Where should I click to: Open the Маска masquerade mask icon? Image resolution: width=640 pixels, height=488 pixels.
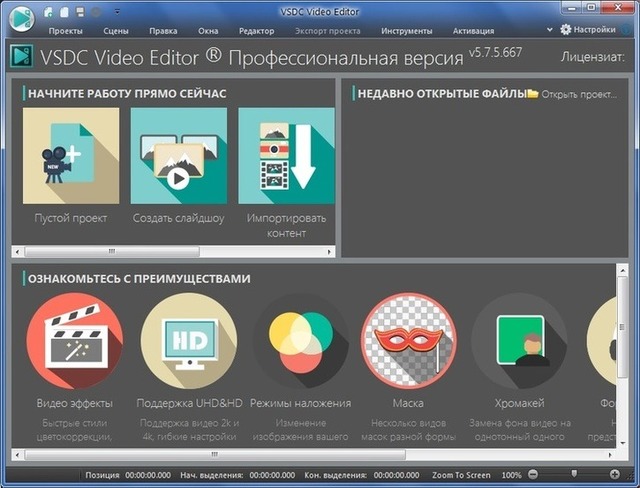coord(409,341)
